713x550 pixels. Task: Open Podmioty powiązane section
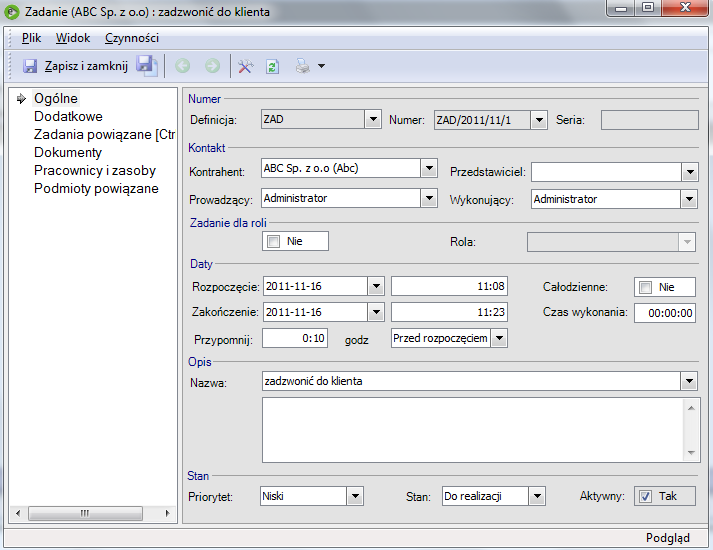coord(96,189)
